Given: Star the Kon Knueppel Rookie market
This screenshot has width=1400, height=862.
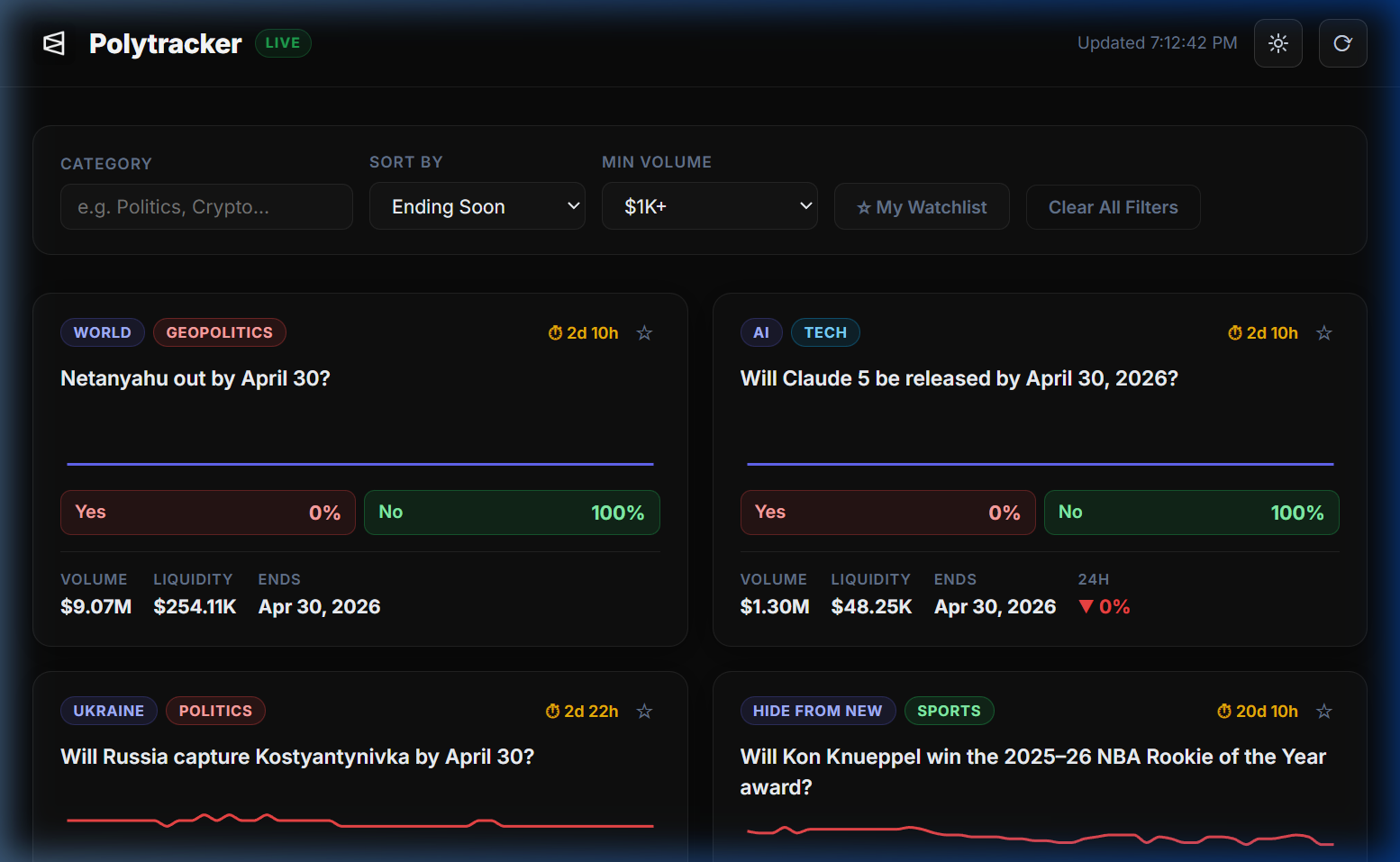Looking at the screenshot, I should (1323, 712).
